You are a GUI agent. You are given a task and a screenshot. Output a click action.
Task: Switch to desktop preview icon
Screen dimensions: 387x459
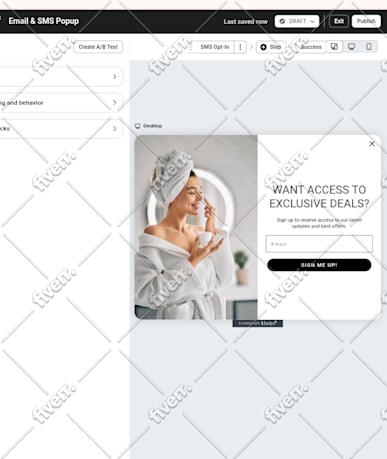click(351, 47)
